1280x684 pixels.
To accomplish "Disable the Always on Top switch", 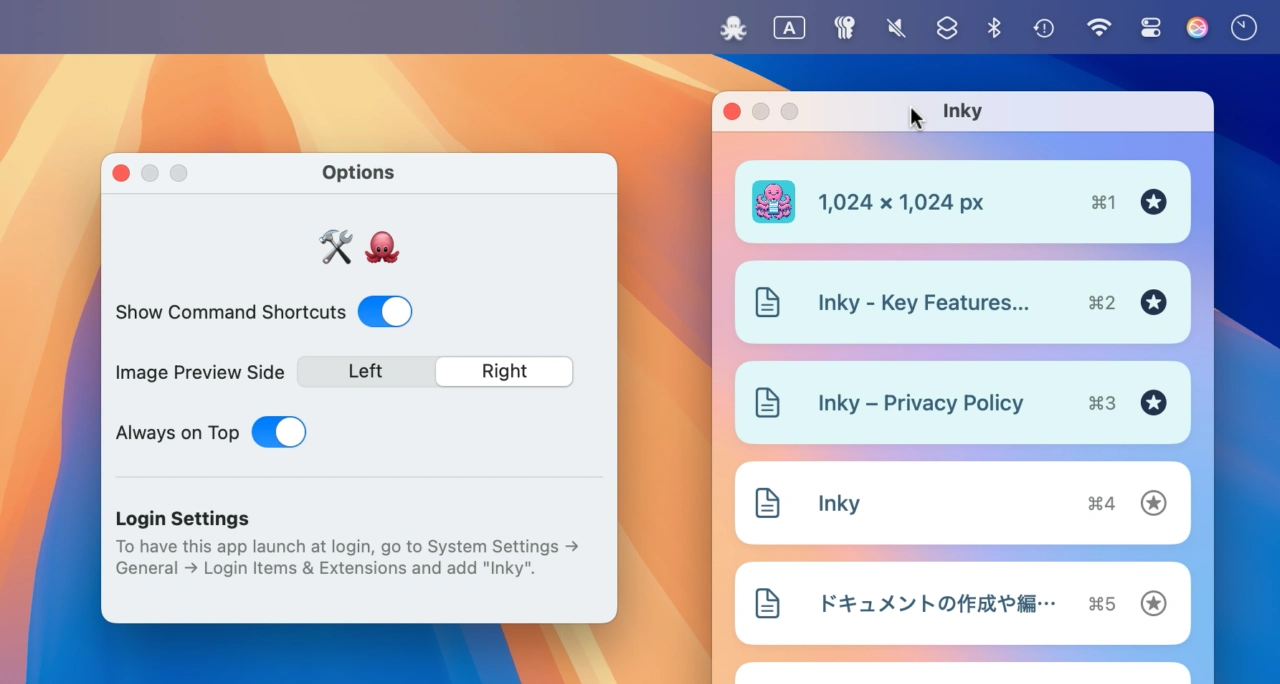I will [279, 432].
